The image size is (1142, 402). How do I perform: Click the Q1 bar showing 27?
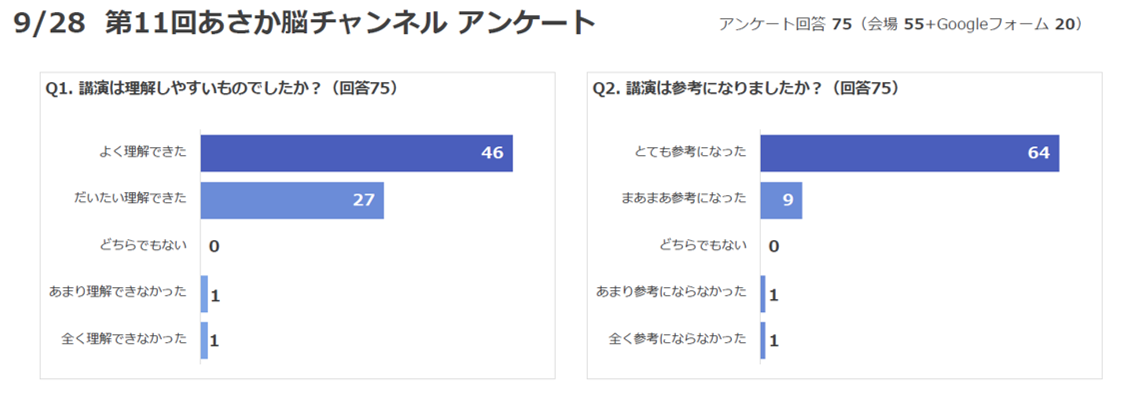[x=292, y=200]
